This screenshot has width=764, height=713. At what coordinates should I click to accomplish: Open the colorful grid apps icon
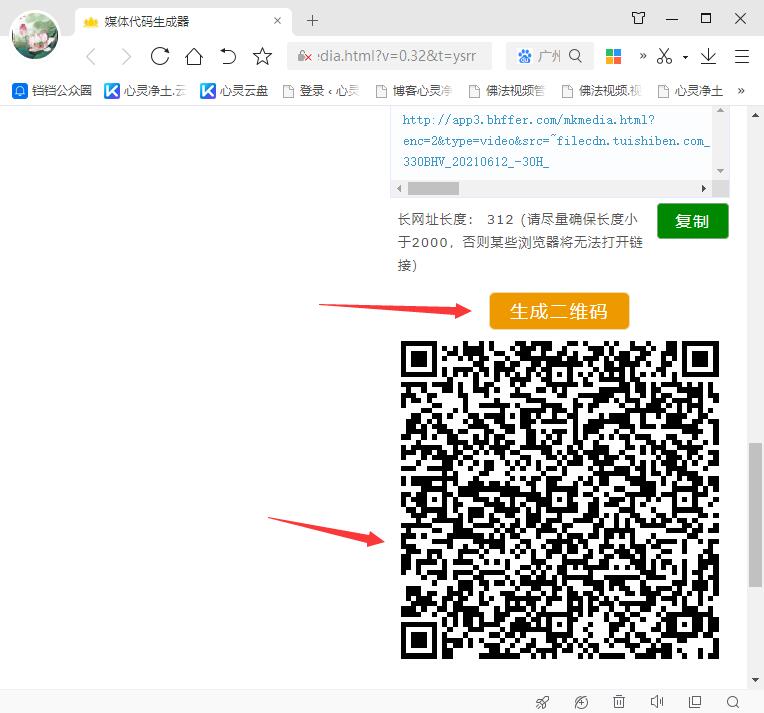pyautogui.click(x=613, y=57)
